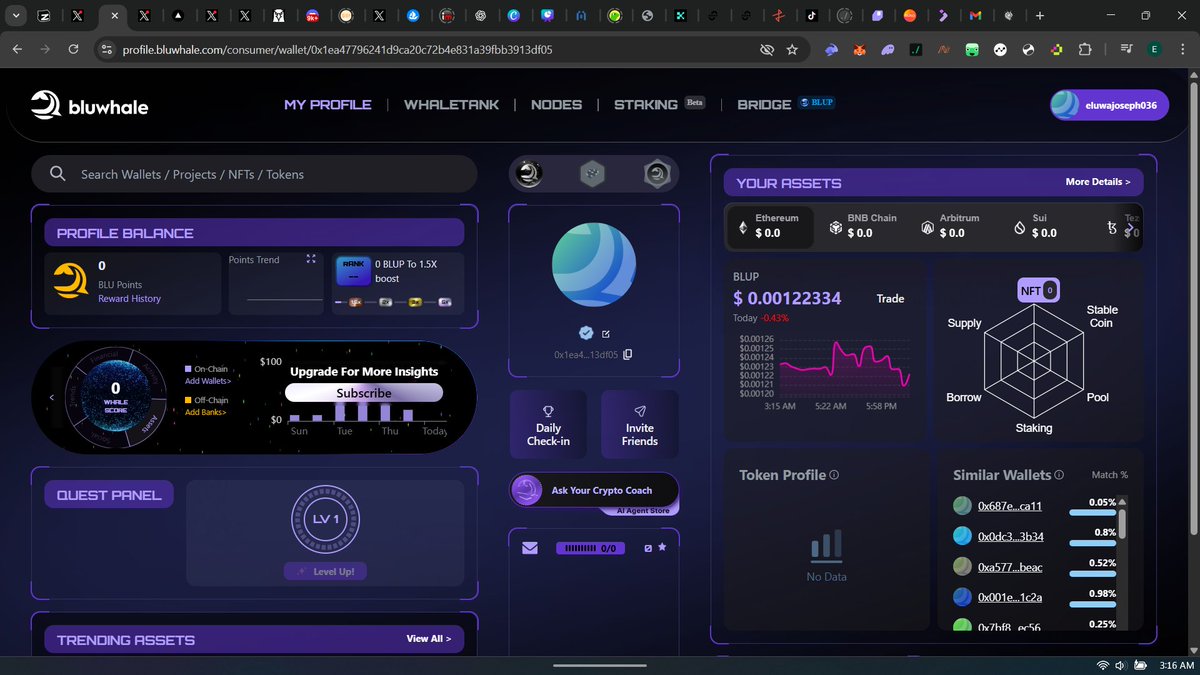Click the Daily Check-in button

[x=548, y=425]
